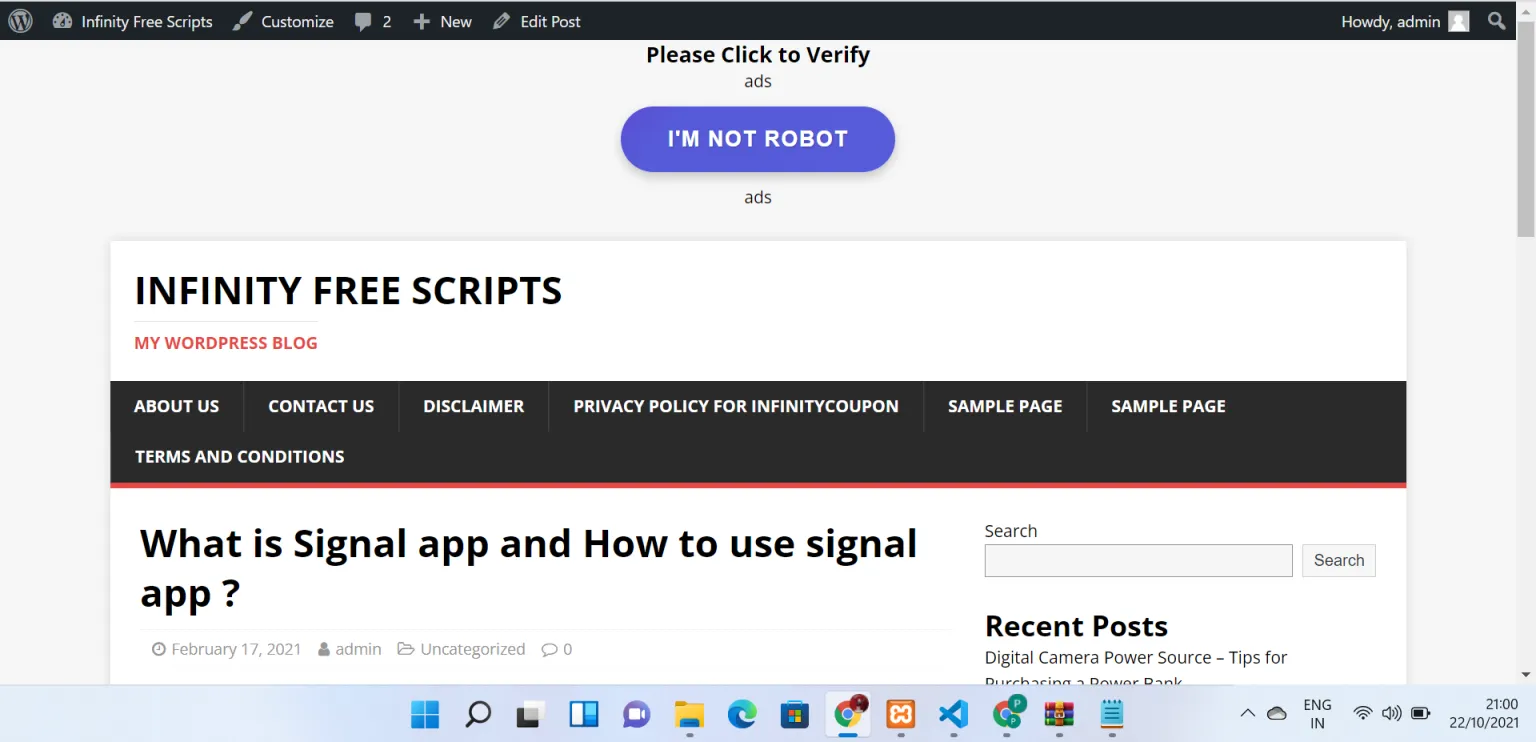Click Customize in the admin bar
Image resolution: width=1536 pixels, height=742 pixels.
283,21
